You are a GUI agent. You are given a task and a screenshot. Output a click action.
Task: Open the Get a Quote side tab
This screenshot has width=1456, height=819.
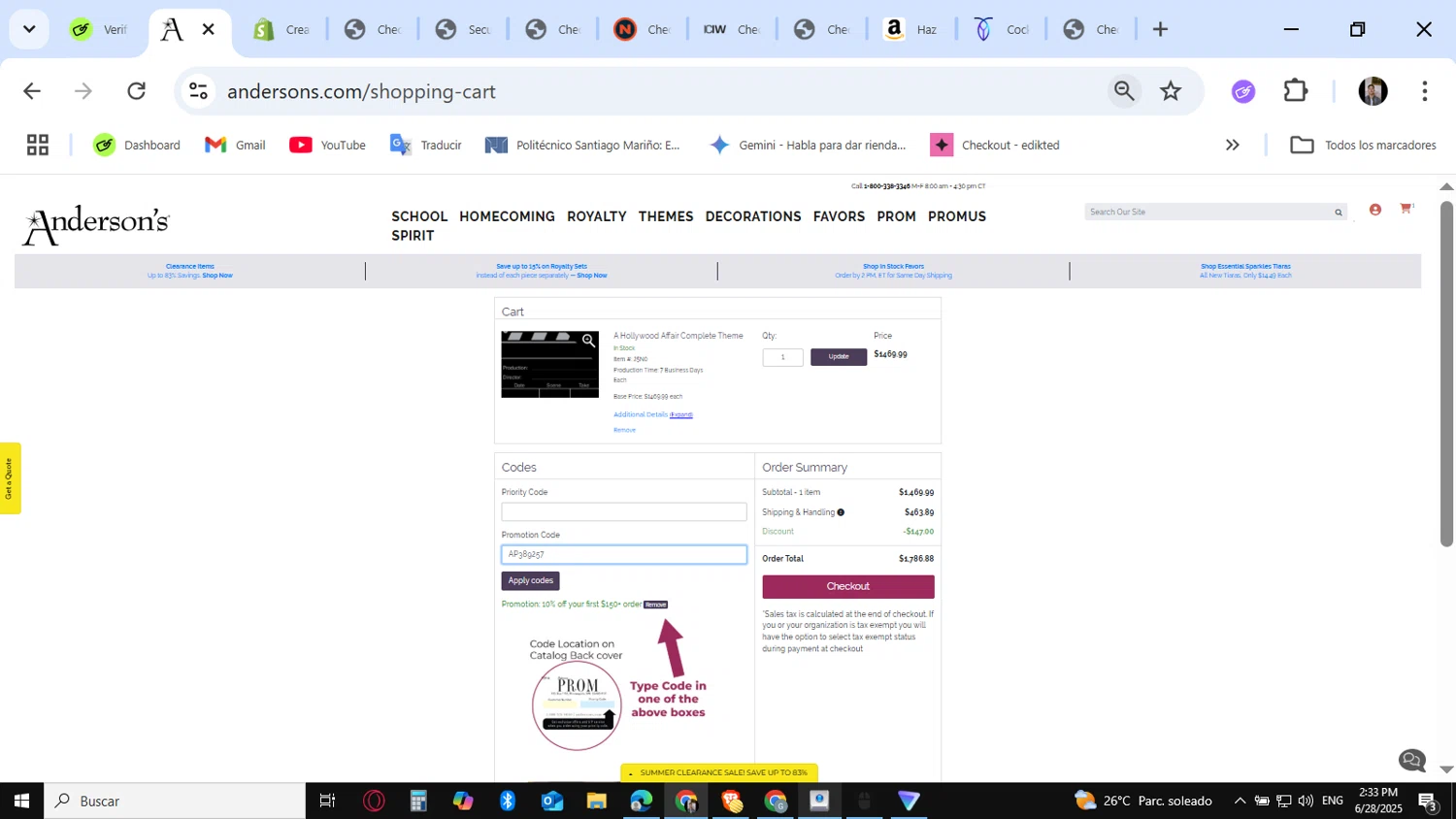click(x=10, y=478)
